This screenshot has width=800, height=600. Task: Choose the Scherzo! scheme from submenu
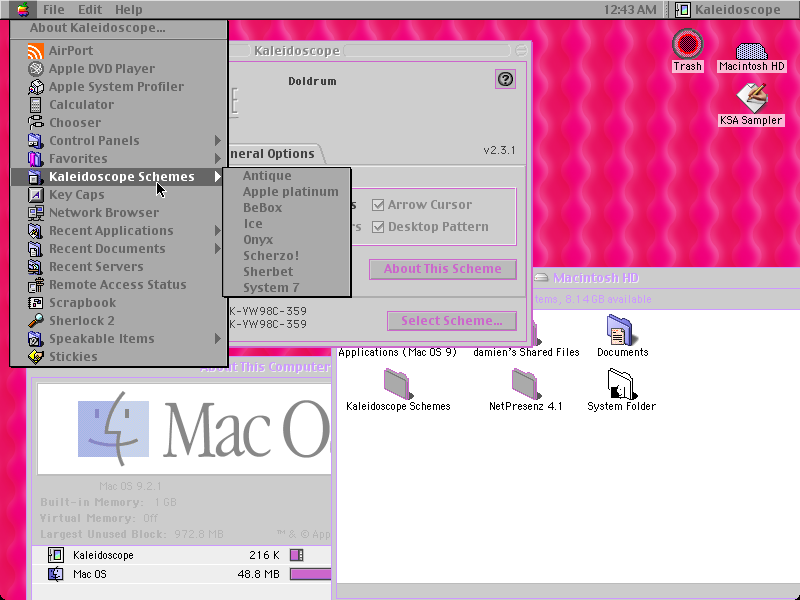tap(287, 256)
